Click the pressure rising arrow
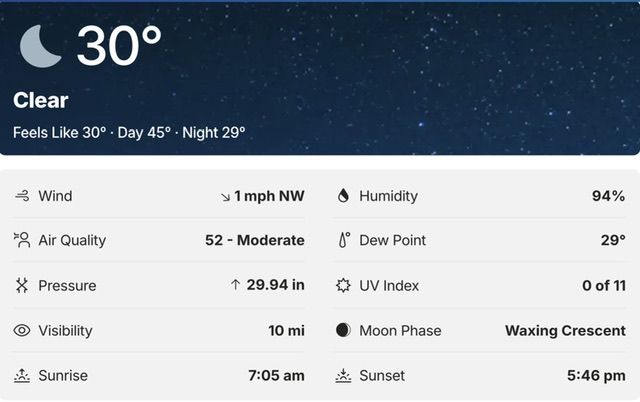640x402 pixels. (x=235, y=286)
